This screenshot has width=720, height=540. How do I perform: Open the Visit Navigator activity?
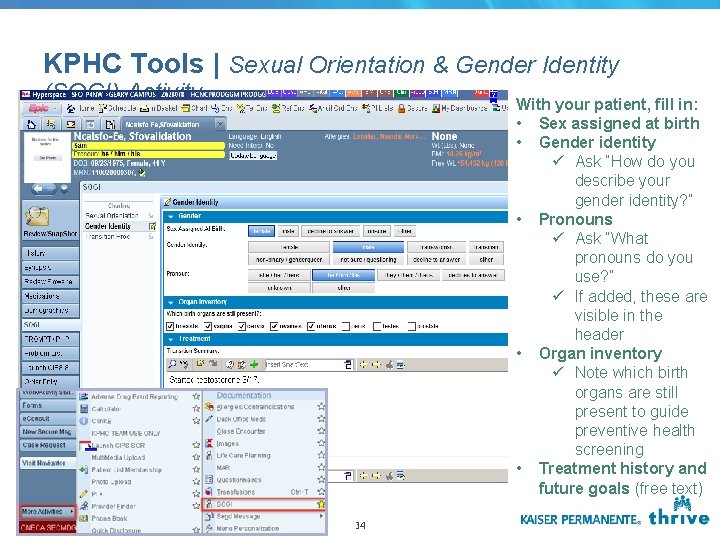[x=47, y=463]
